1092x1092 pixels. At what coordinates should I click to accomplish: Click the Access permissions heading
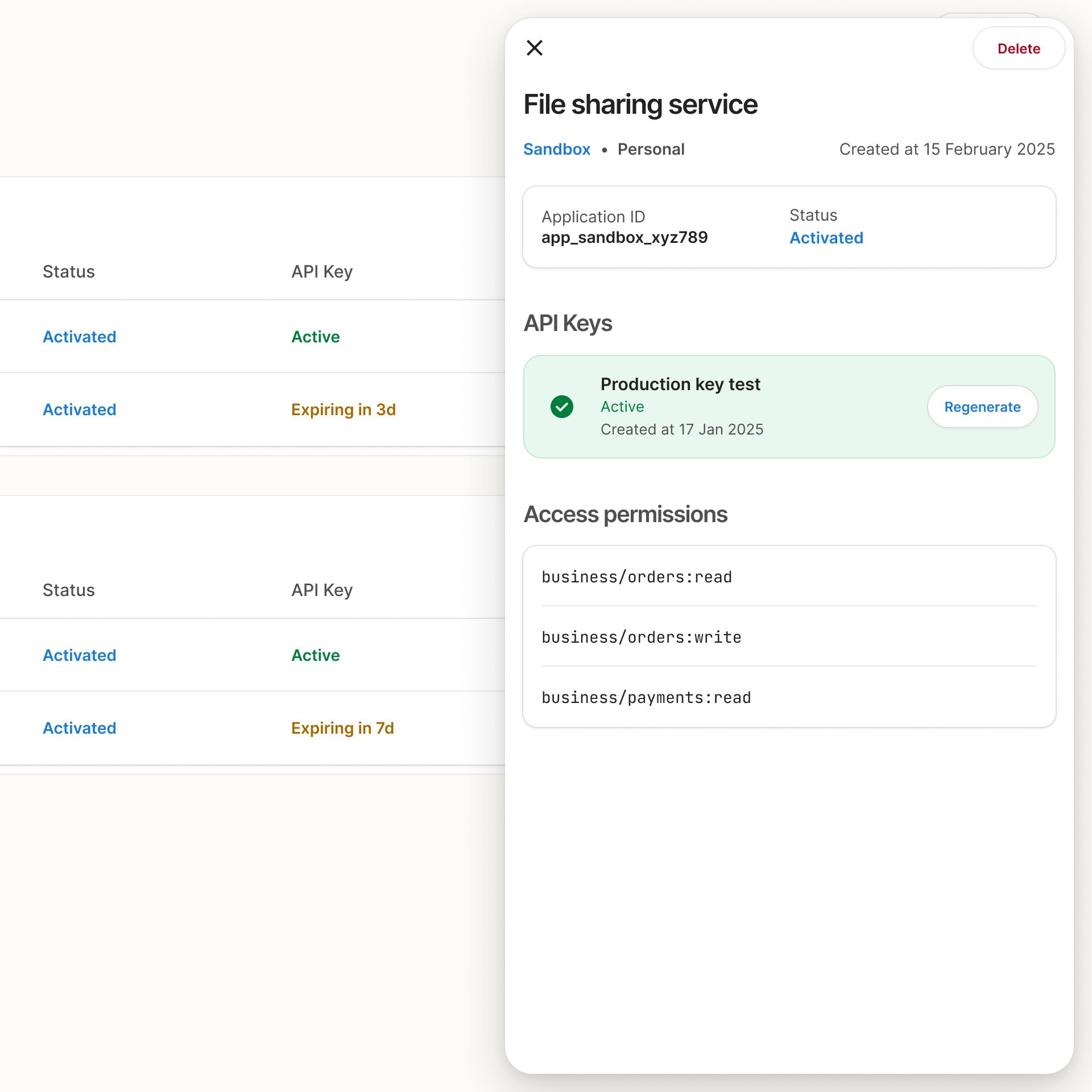(625, 514)
